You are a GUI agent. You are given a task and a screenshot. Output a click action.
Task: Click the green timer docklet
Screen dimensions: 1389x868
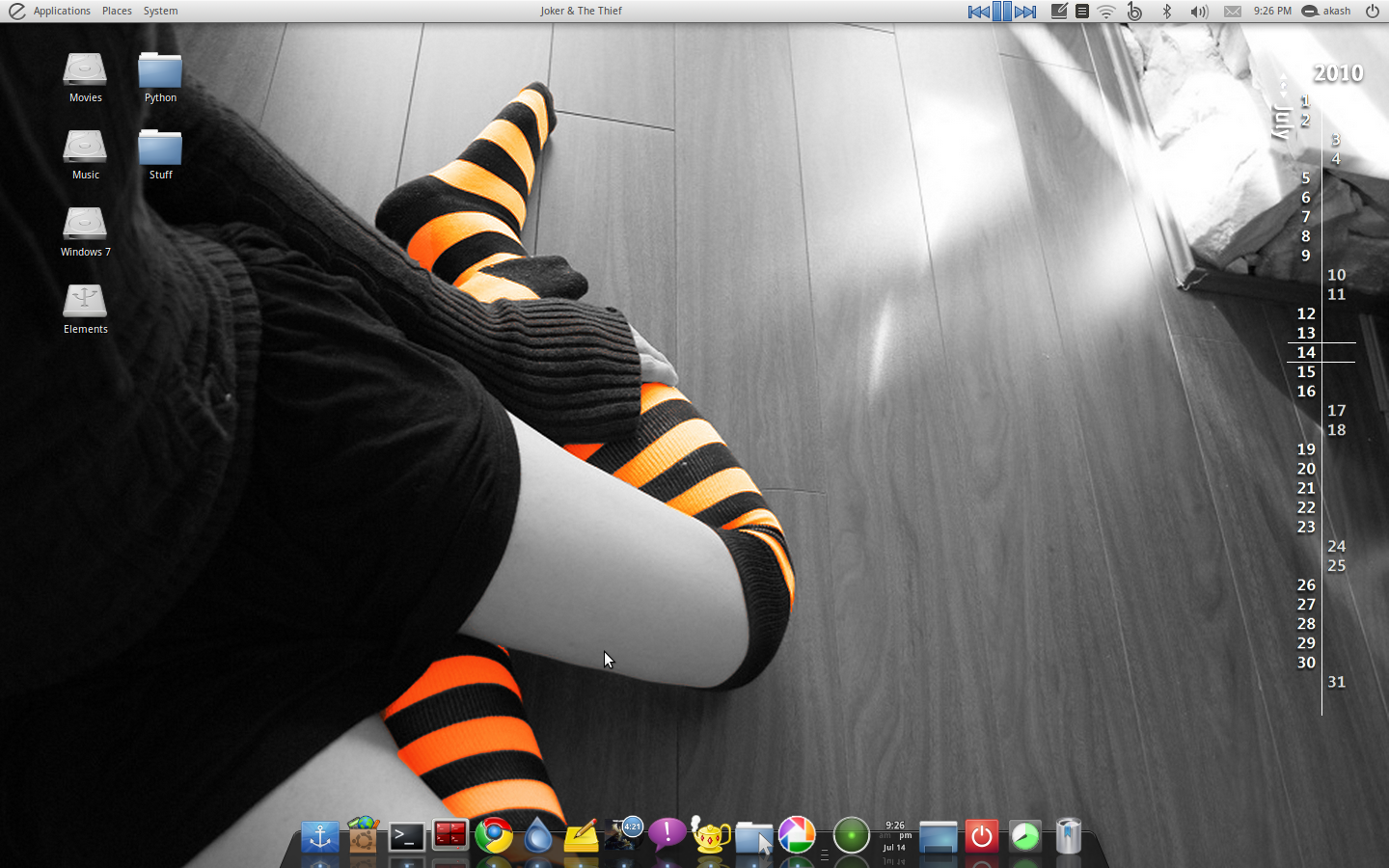(1024, 836)
